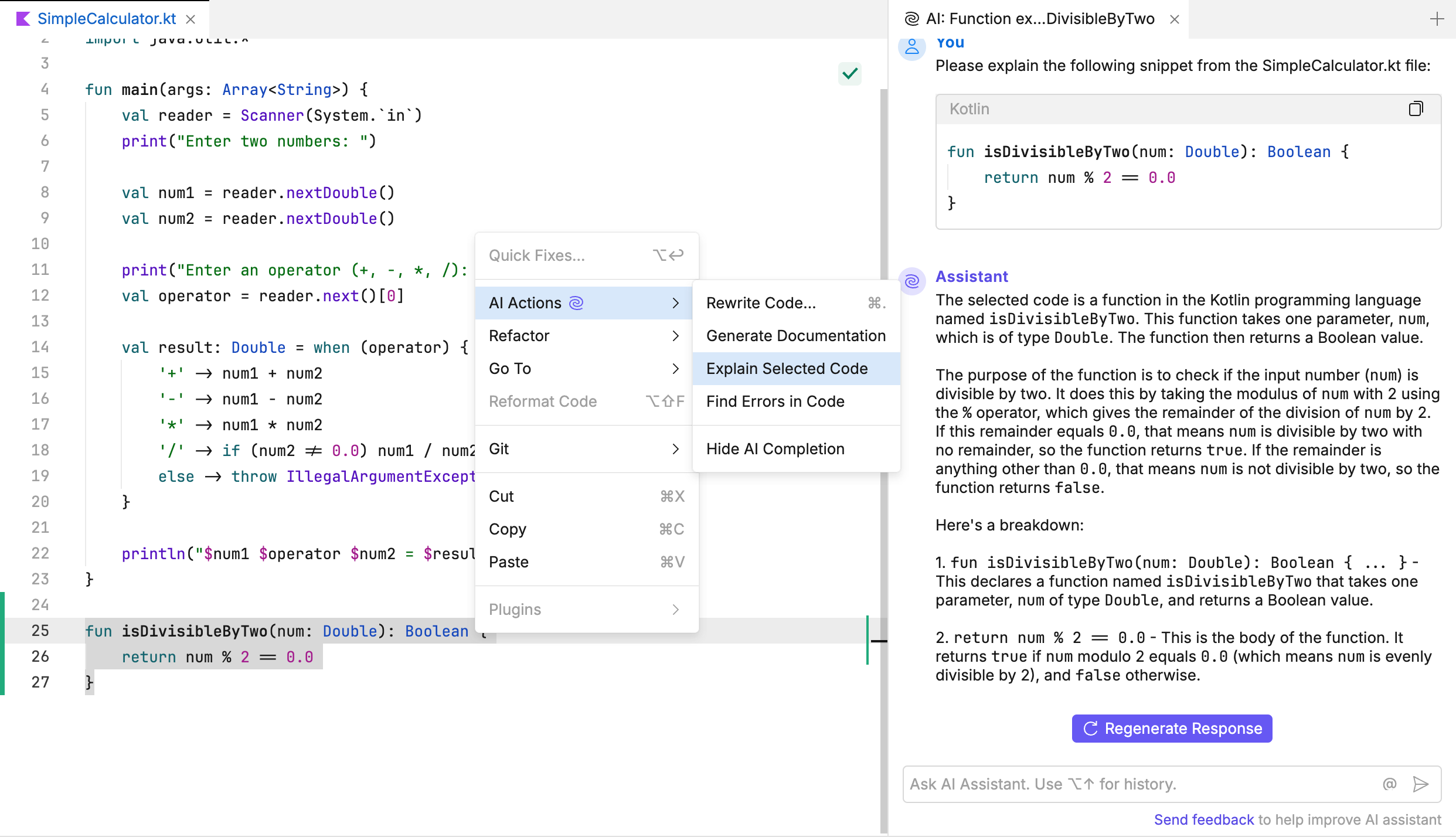Image resolution: width=1456 pixels, height=837 pixels.
Task: Choose Generate Documentation from the menu
Action: [795, 335]
